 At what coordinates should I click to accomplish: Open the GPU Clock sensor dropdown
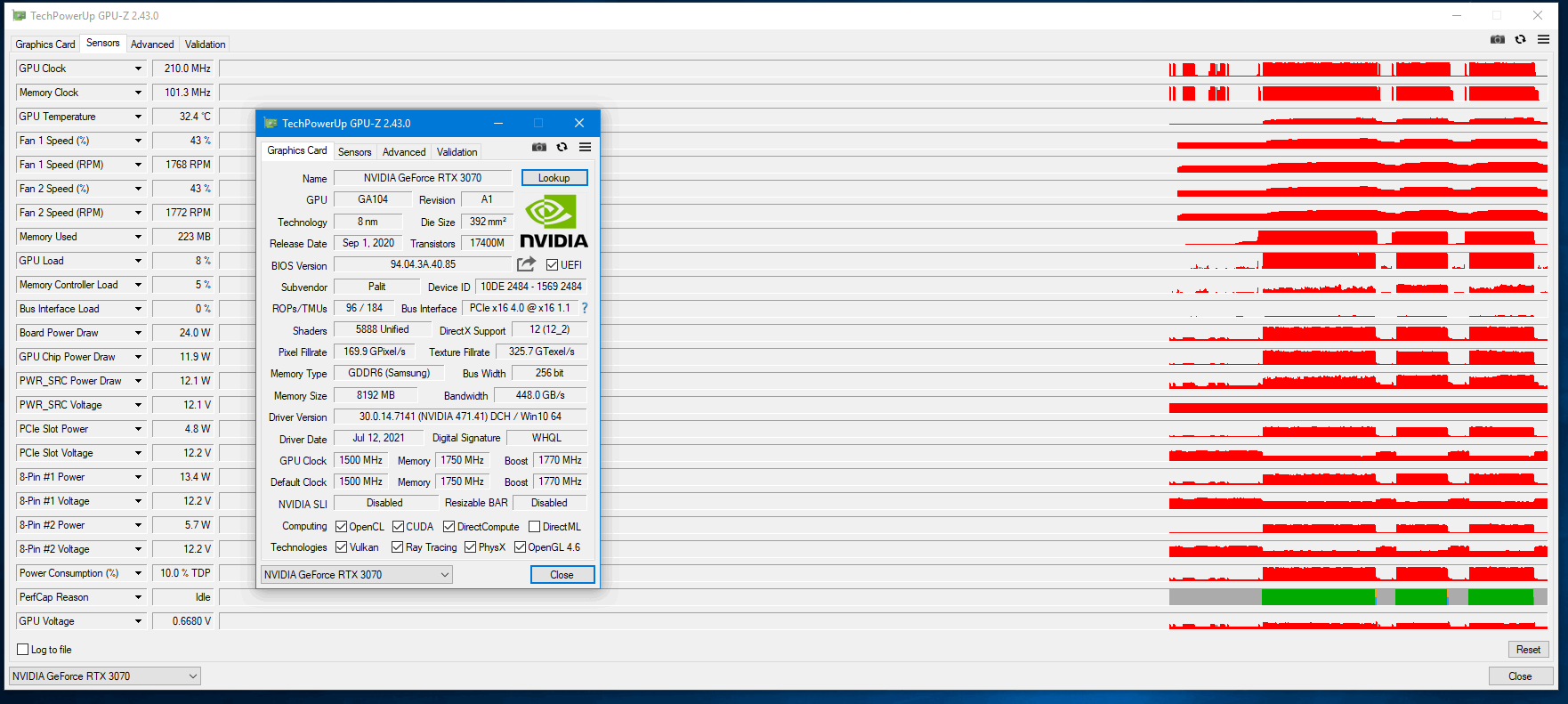coord(138,69)
